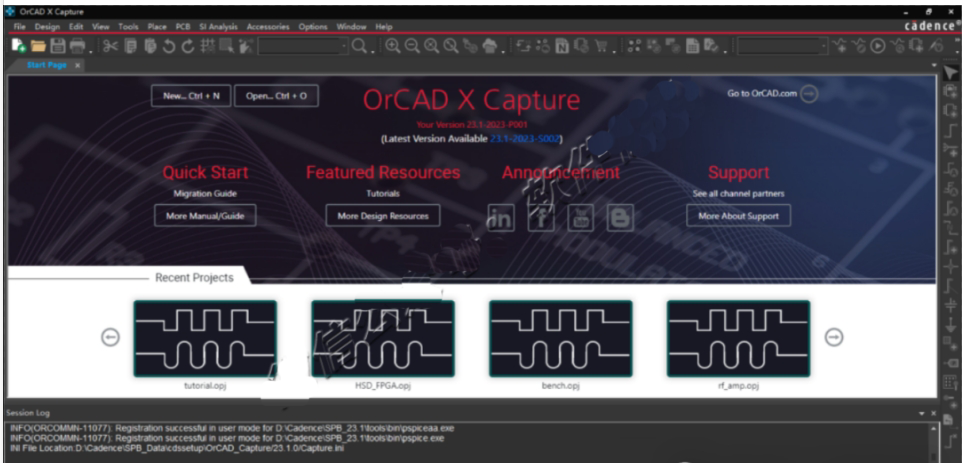Viewport: 962px width, 463px height.
Task: Click the left arrow in Recent Projects
Action: click(x=110, y=337)
